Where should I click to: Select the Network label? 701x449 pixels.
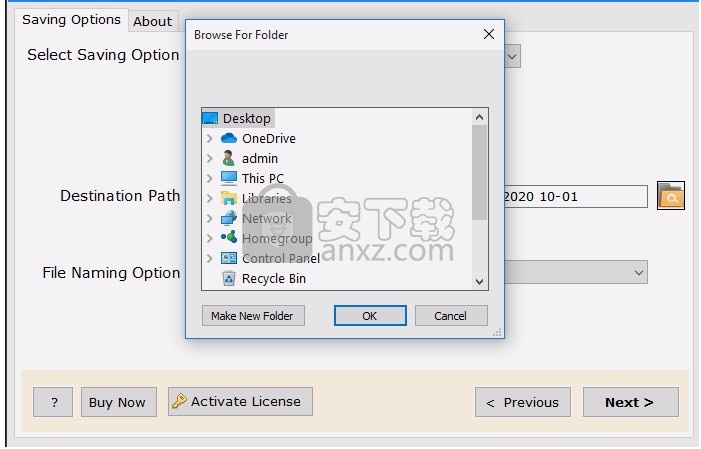(266, 218)
